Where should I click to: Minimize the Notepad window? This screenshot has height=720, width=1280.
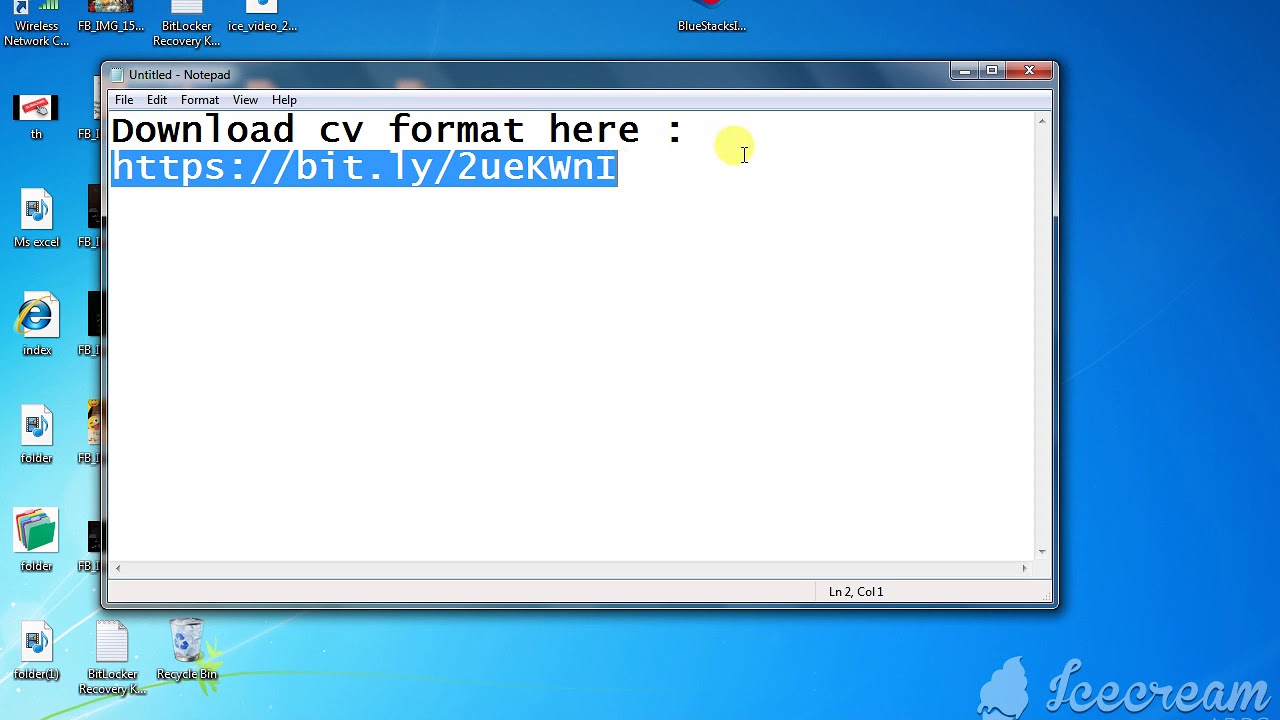coord(964,71)
